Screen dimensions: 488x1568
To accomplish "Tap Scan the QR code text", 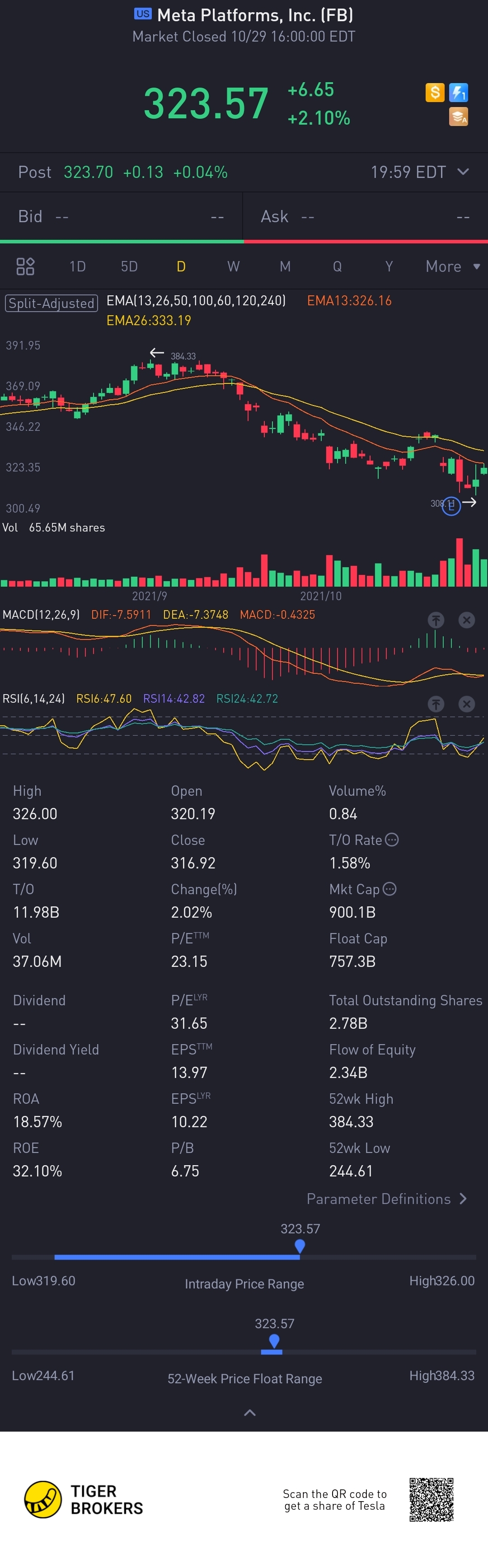I will 334,1499.
